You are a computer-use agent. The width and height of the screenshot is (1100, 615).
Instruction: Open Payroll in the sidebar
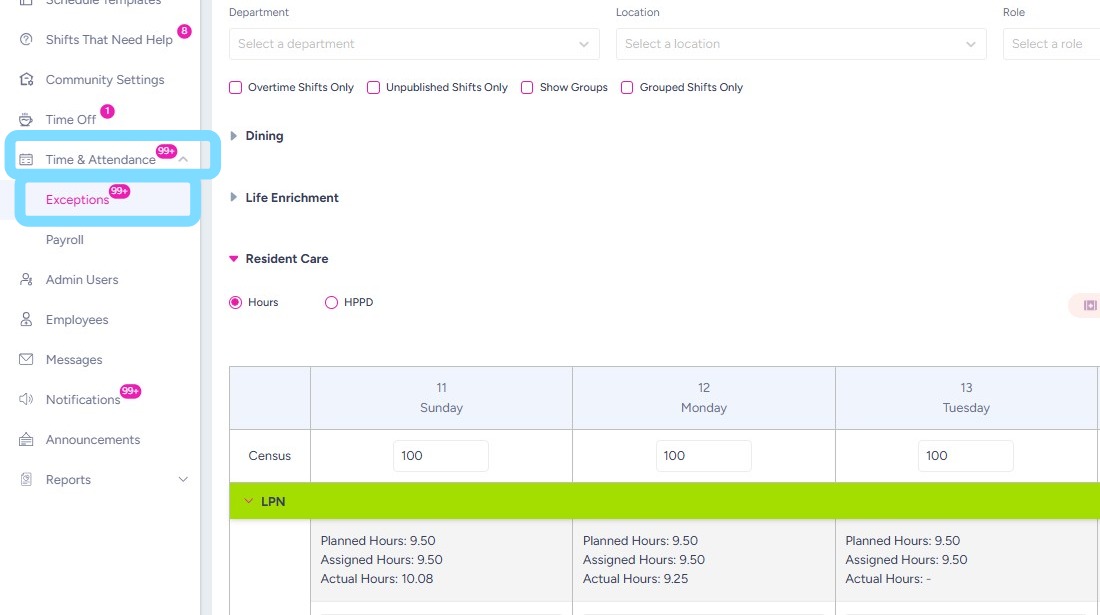(65, 240)
